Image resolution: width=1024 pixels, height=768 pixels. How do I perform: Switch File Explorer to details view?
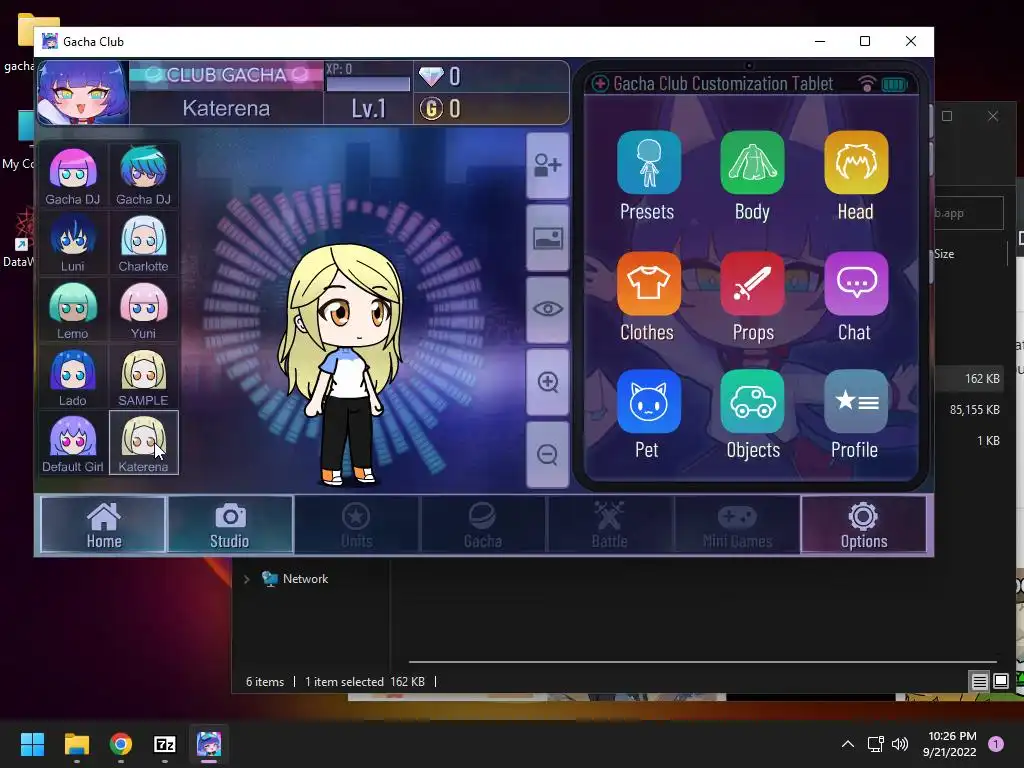[x=980, y=682]
